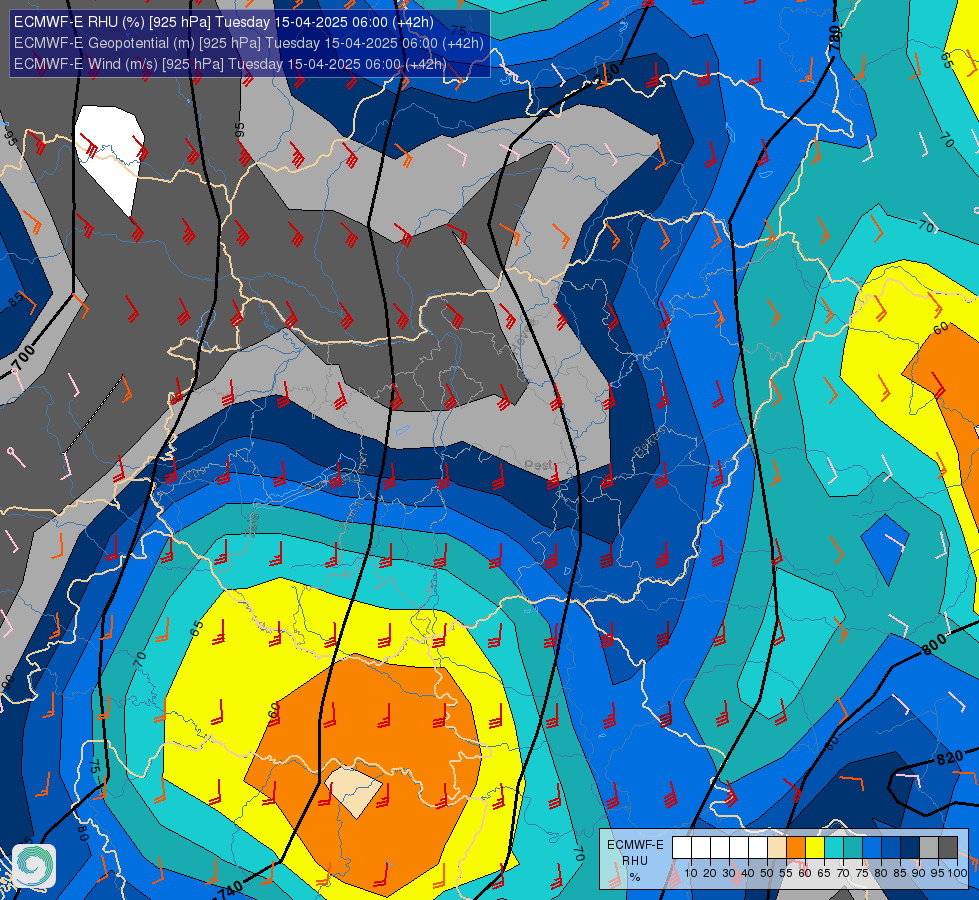Click the 50 tick label in legend
Viewport: 979px width, 900px height.
[767, 873]
